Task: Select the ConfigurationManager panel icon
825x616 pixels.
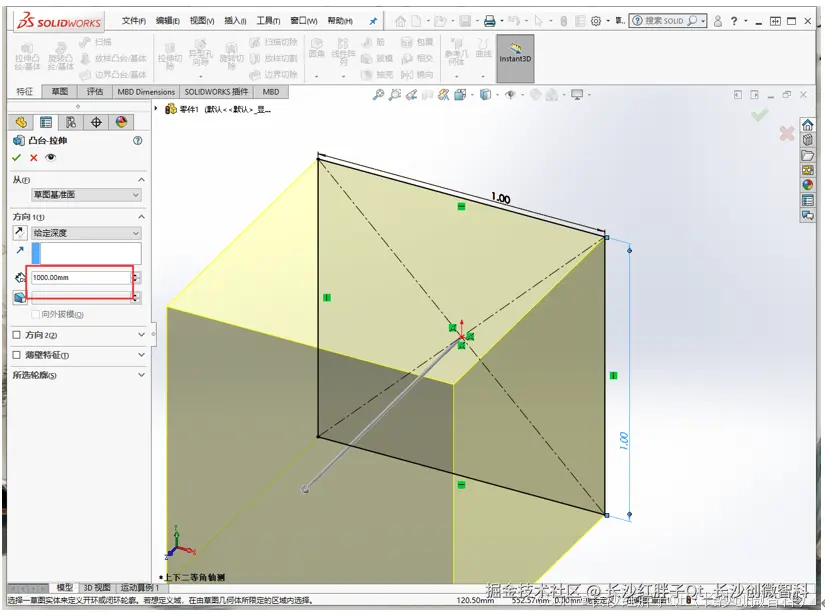Action: click(71, 122)
